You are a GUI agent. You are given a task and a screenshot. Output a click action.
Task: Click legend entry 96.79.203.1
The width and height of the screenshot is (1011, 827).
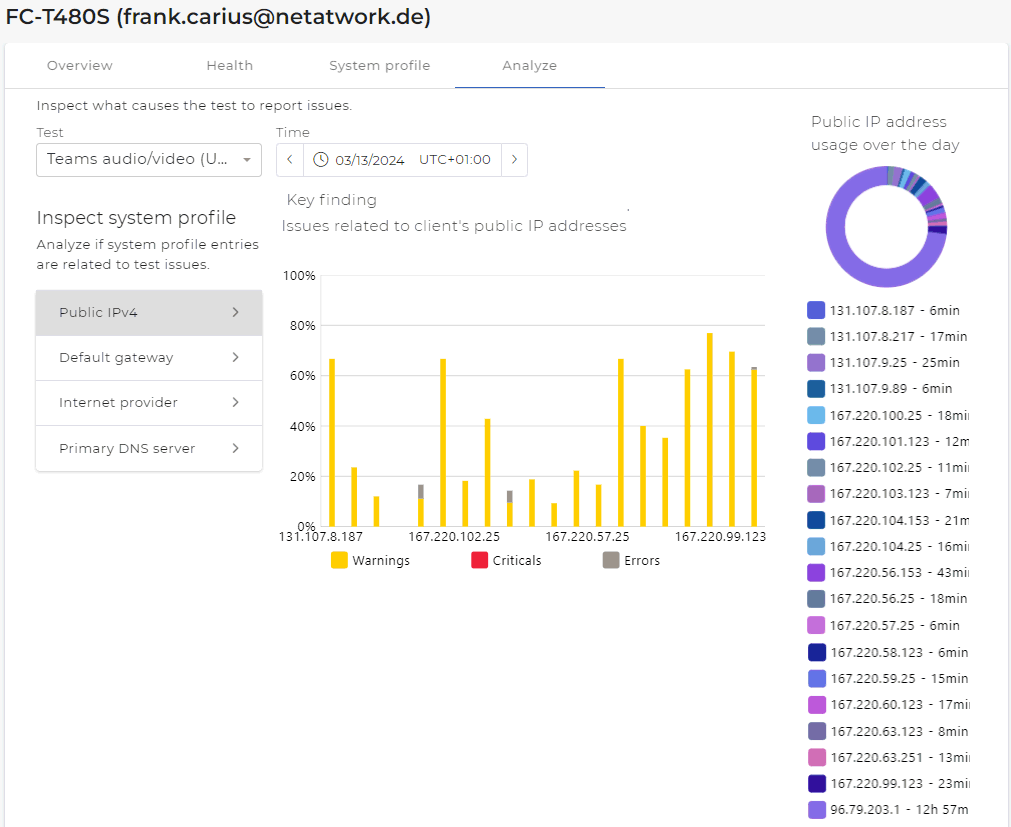click(888, 810)
